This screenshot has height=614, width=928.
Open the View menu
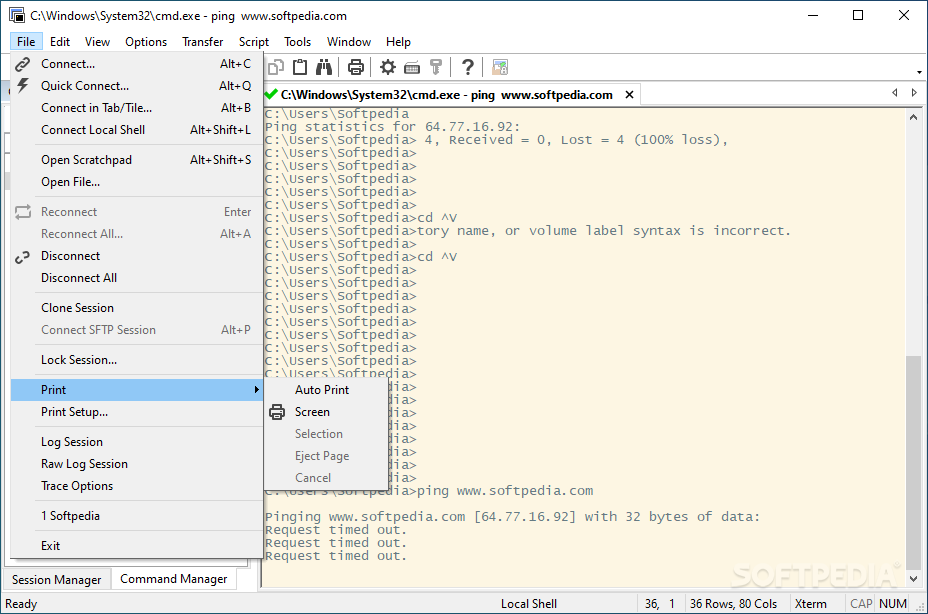click(97, 41)
